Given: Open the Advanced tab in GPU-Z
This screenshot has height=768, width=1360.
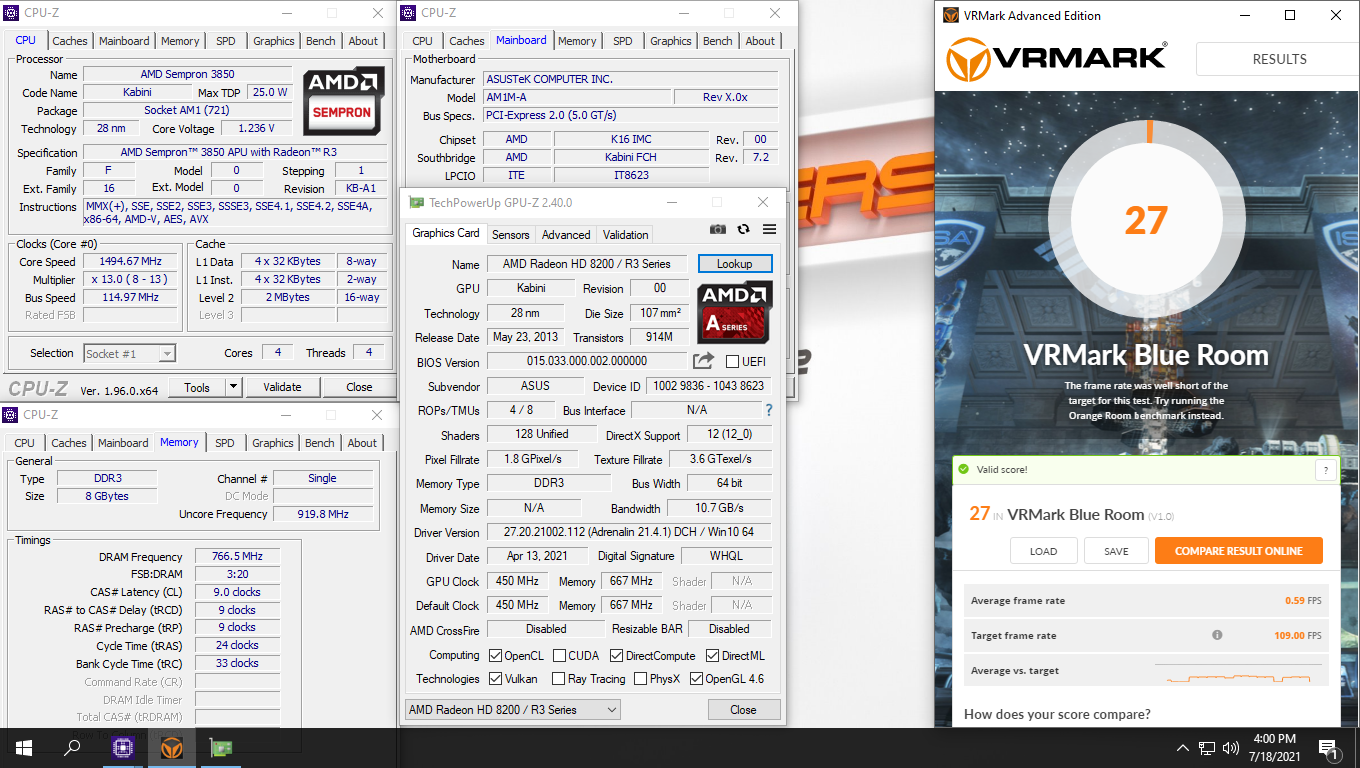Looking at the screenshot, I should (566, 235).
